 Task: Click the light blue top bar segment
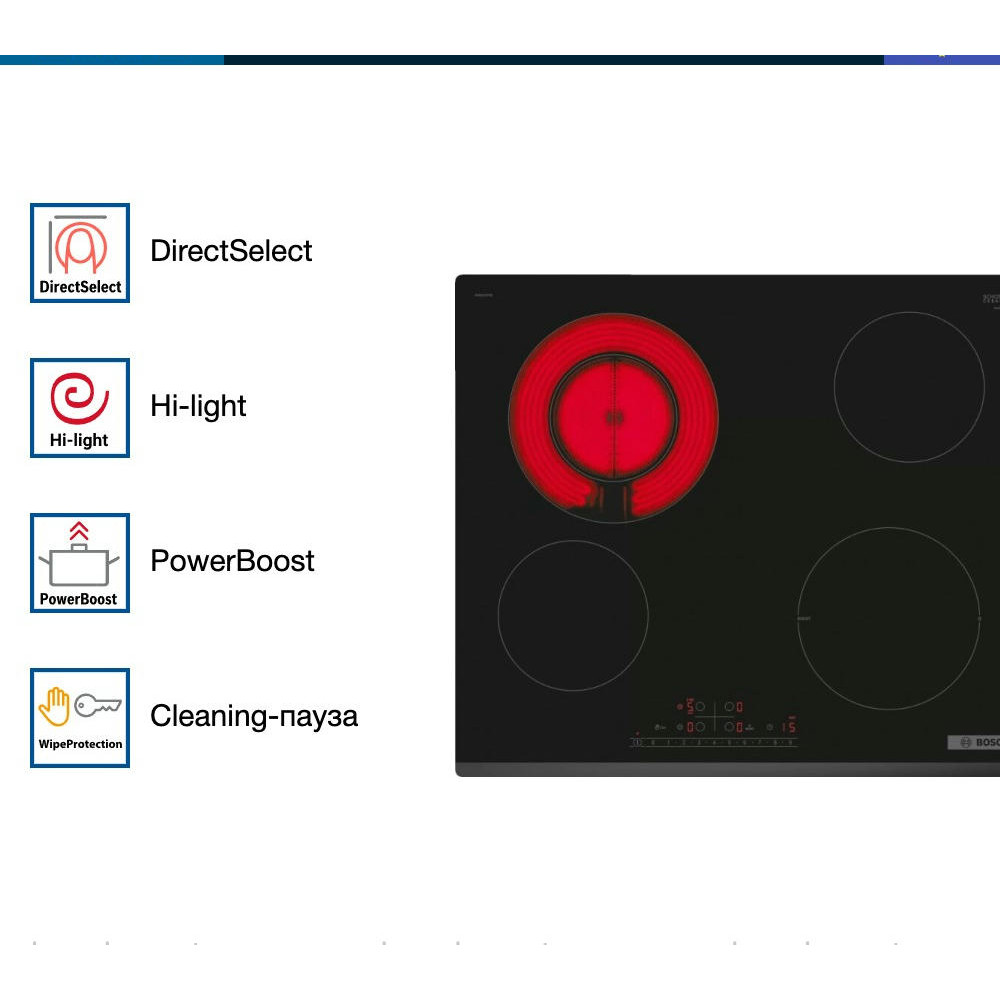(112, 60)
